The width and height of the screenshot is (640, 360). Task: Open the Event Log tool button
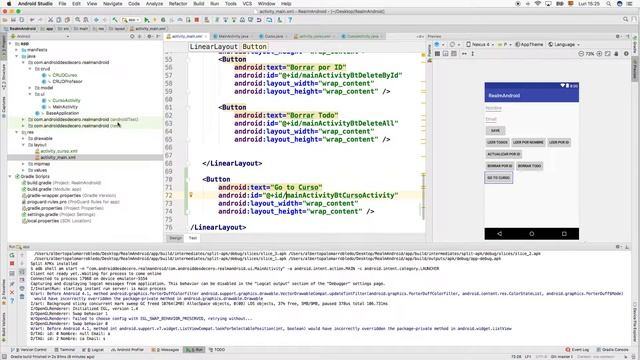[577, 350]
